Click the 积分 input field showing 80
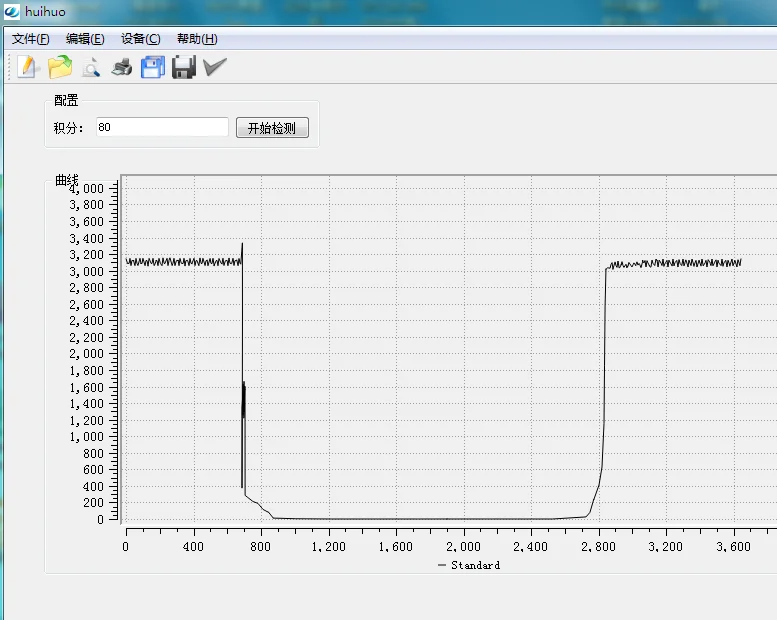Image resolution: width=777 pixels, height=620 pixels. tap(162, 127)
